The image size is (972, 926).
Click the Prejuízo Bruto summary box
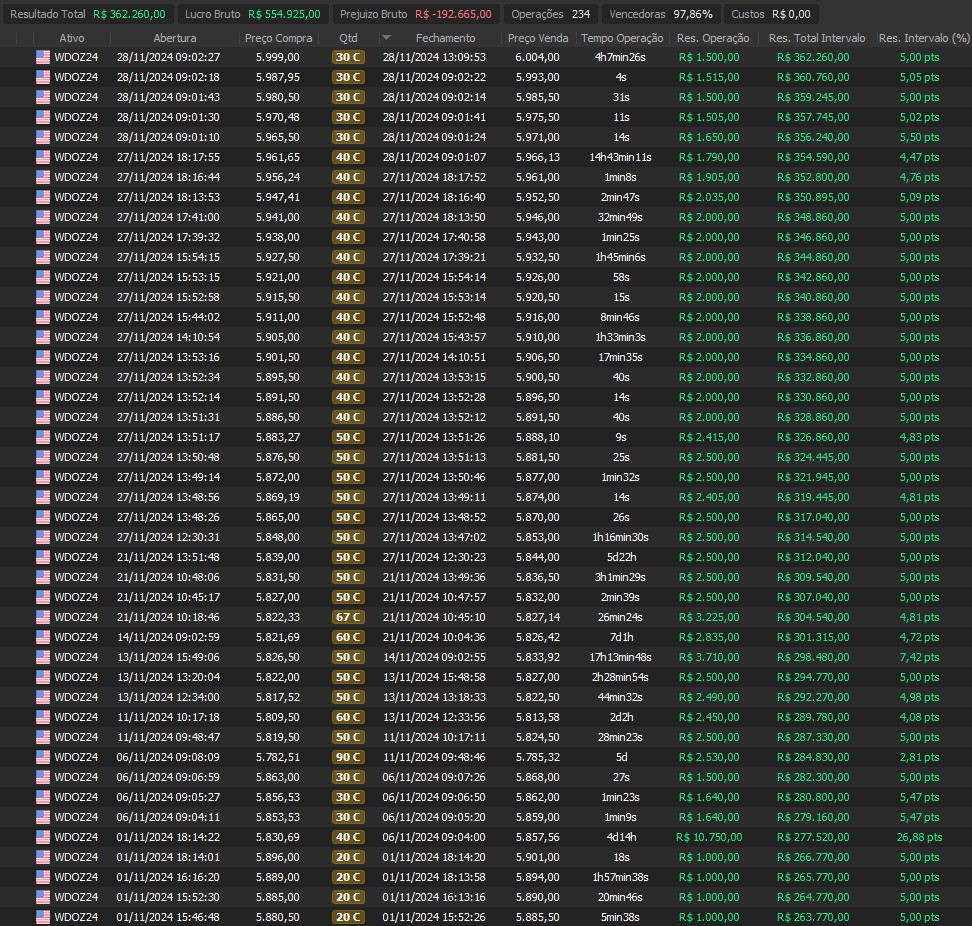tap(415, 14)
